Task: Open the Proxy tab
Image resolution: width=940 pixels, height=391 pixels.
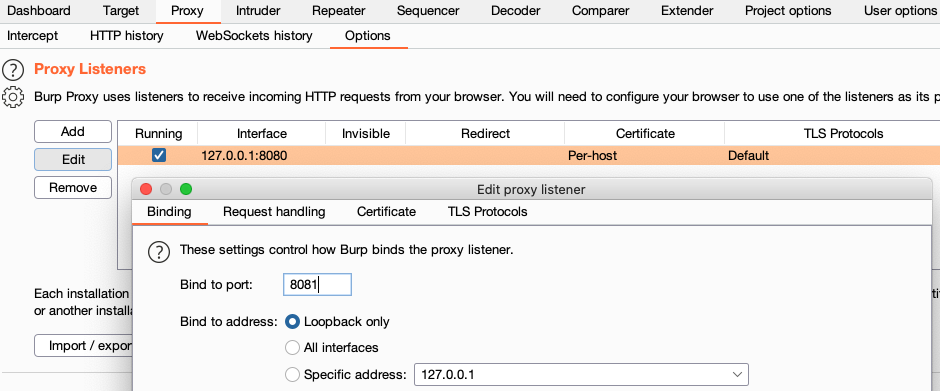Action: coord(187,11)
